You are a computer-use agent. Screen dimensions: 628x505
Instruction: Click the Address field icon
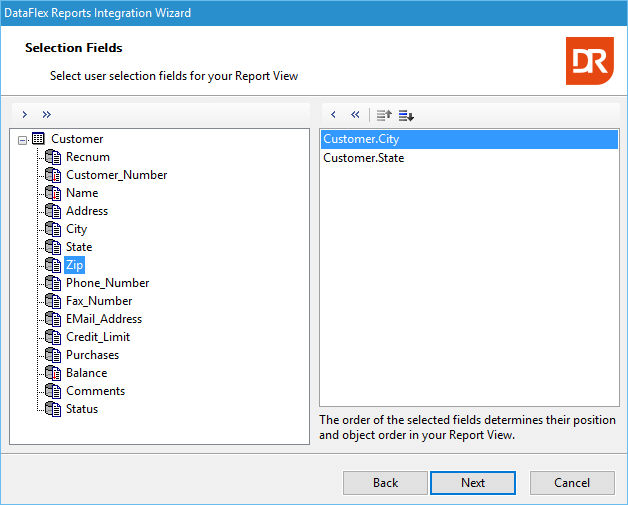click(x=53, y=211)
